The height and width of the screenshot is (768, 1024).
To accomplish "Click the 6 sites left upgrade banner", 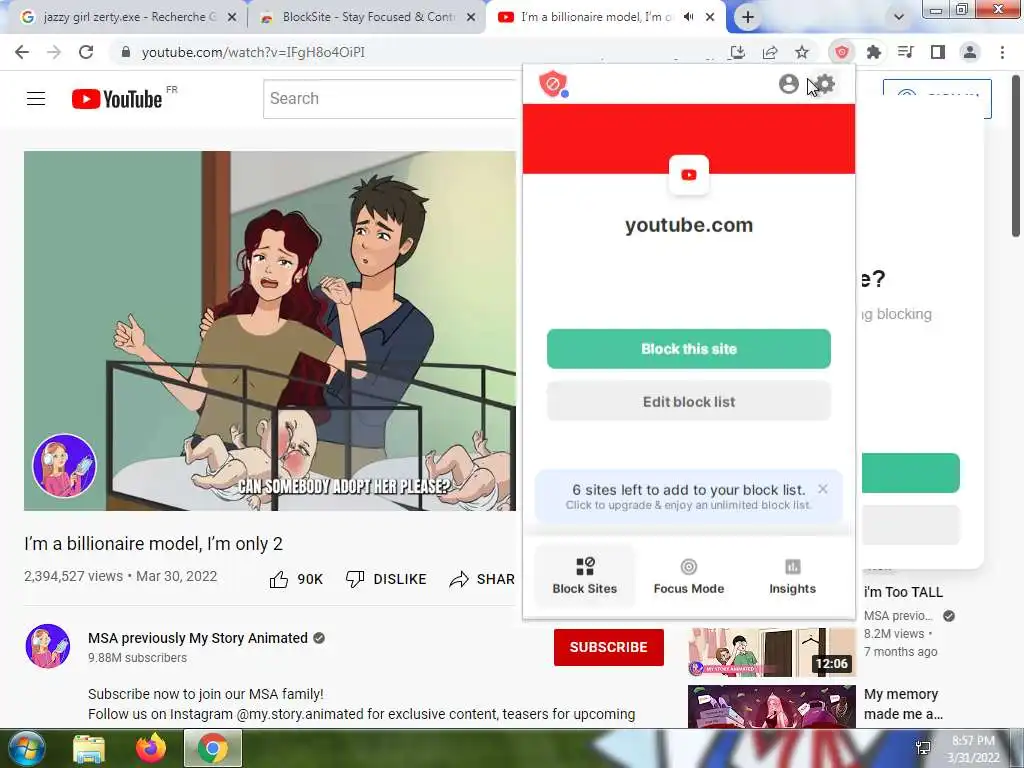I will (688, 496).
